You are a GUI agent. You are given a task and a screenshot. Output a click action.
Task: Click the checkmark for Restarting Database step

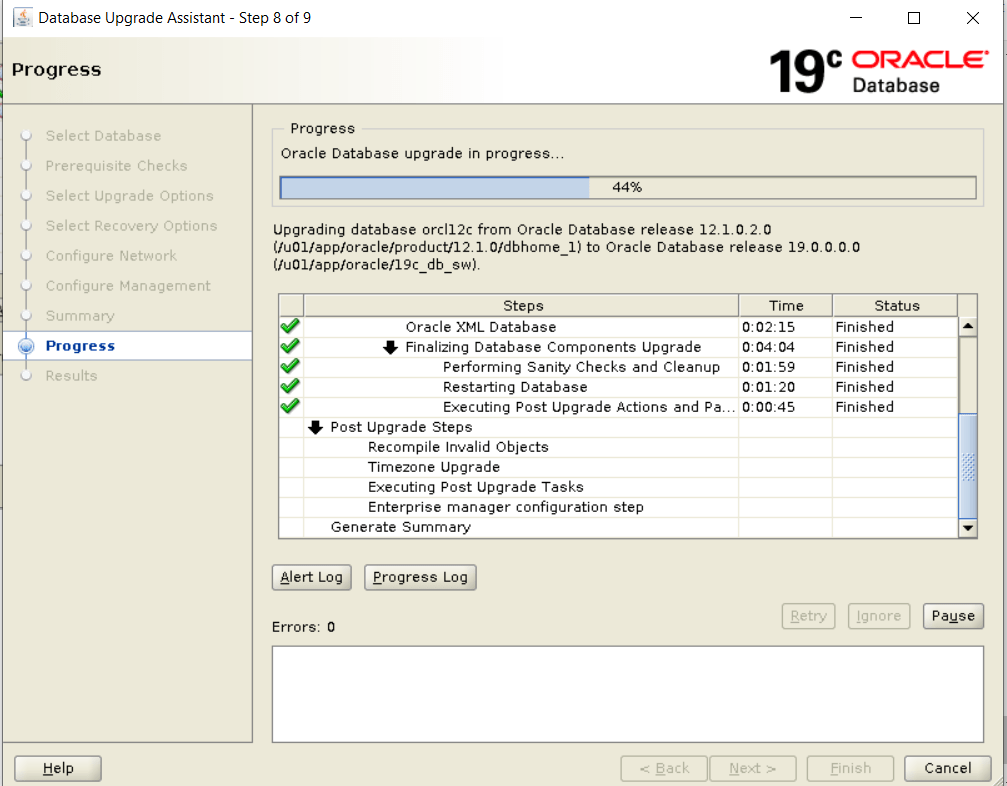click(x=290, y=387)
